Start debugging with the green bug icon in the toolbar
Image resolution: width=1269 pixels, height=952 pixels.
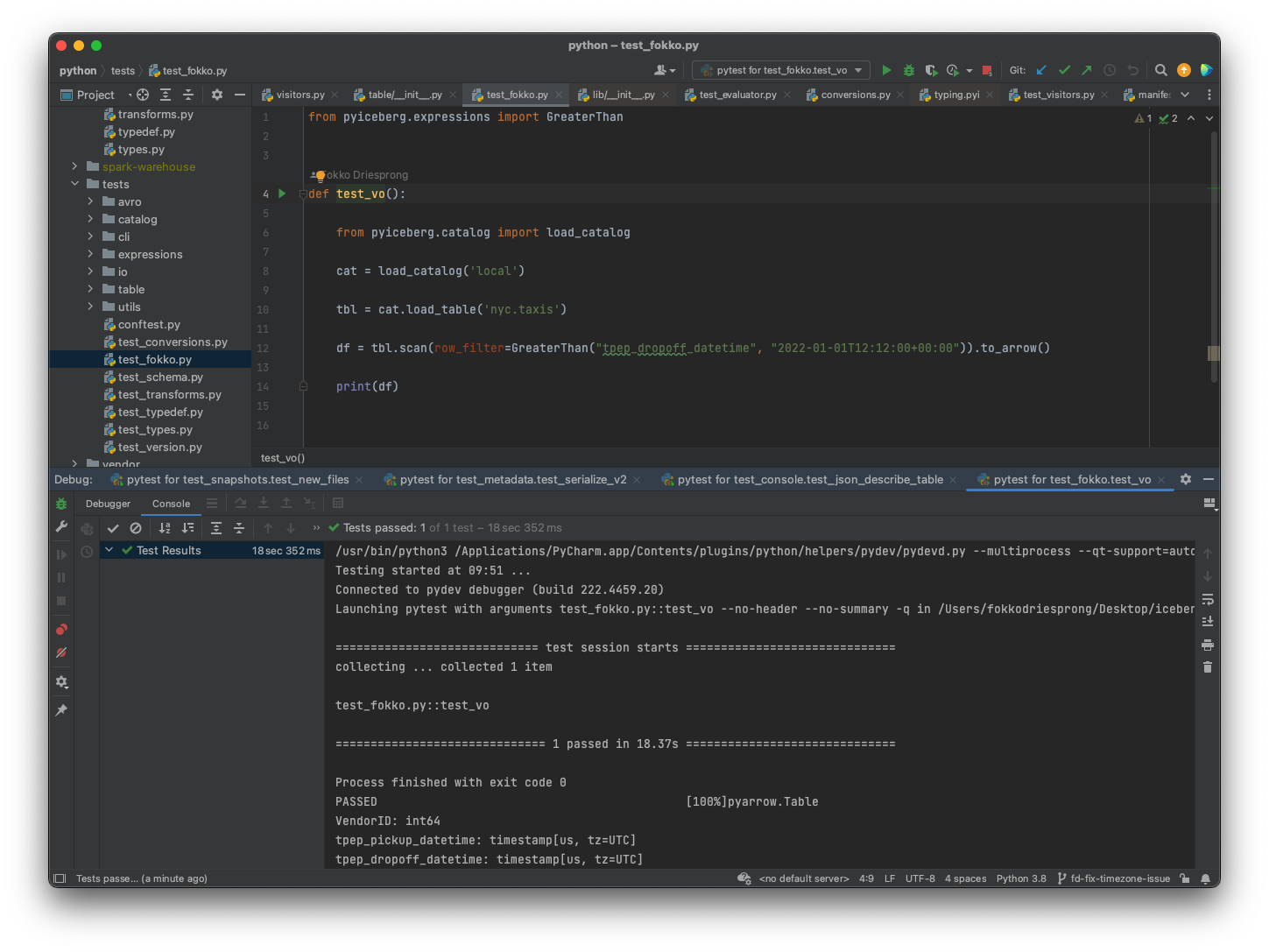[909, 70]
